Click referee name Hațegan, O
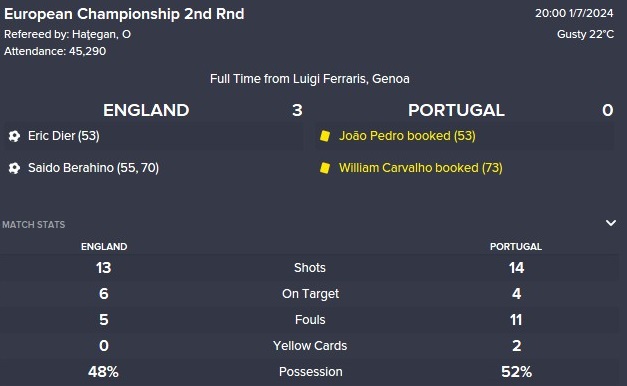The image size is (627, 386). [x=102, y=35]
